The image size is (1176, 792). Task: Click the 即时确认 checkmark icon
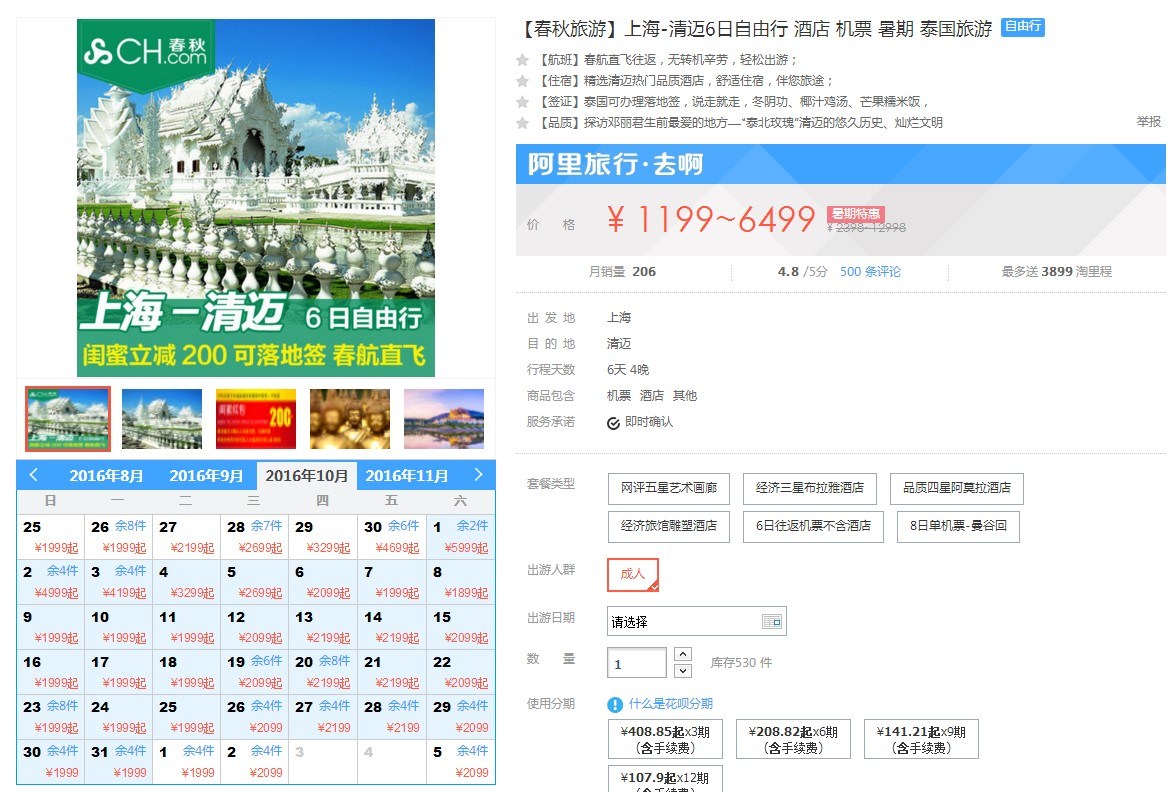[x=613, y=423]
